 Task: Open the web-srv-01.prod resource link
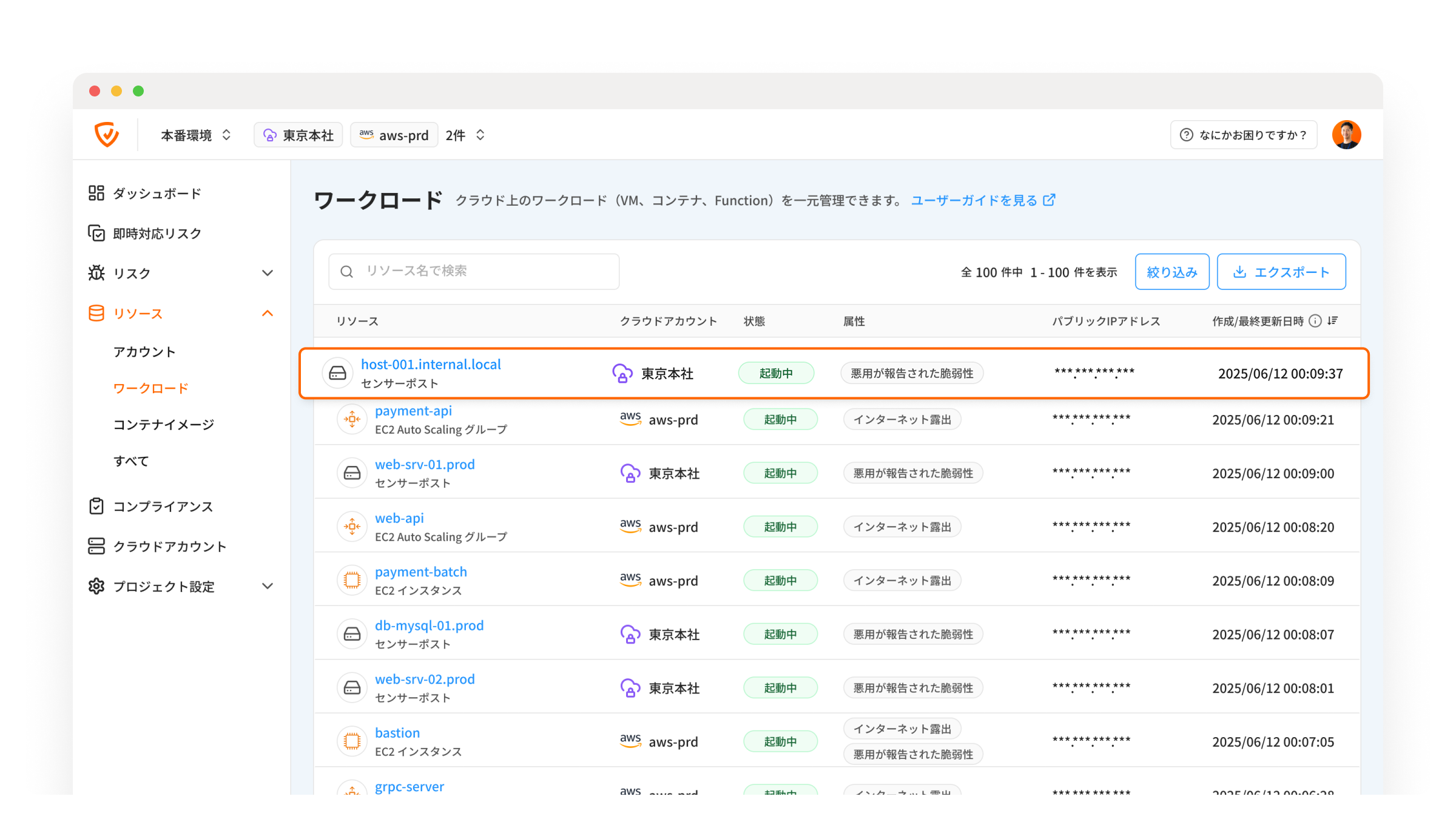click(425, 464)
